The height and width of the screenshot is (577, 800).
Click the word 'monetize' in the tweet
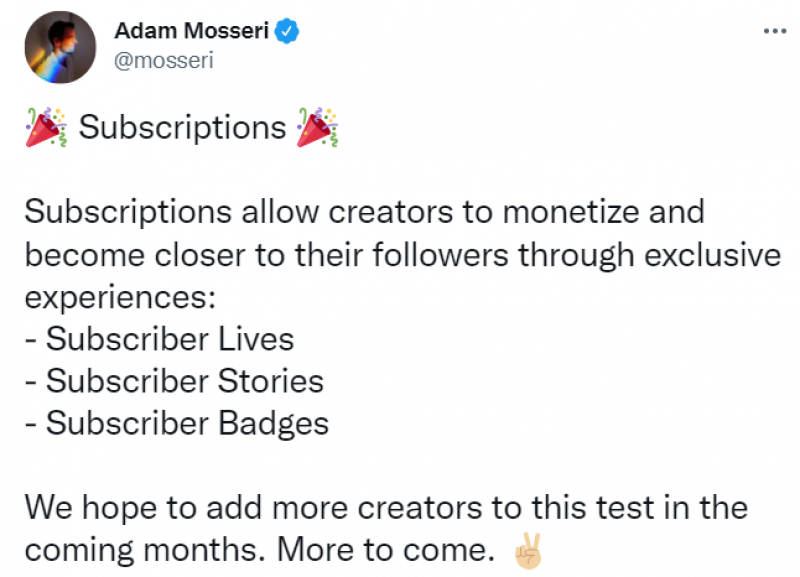pyautogui.click(x=569, y=212)
